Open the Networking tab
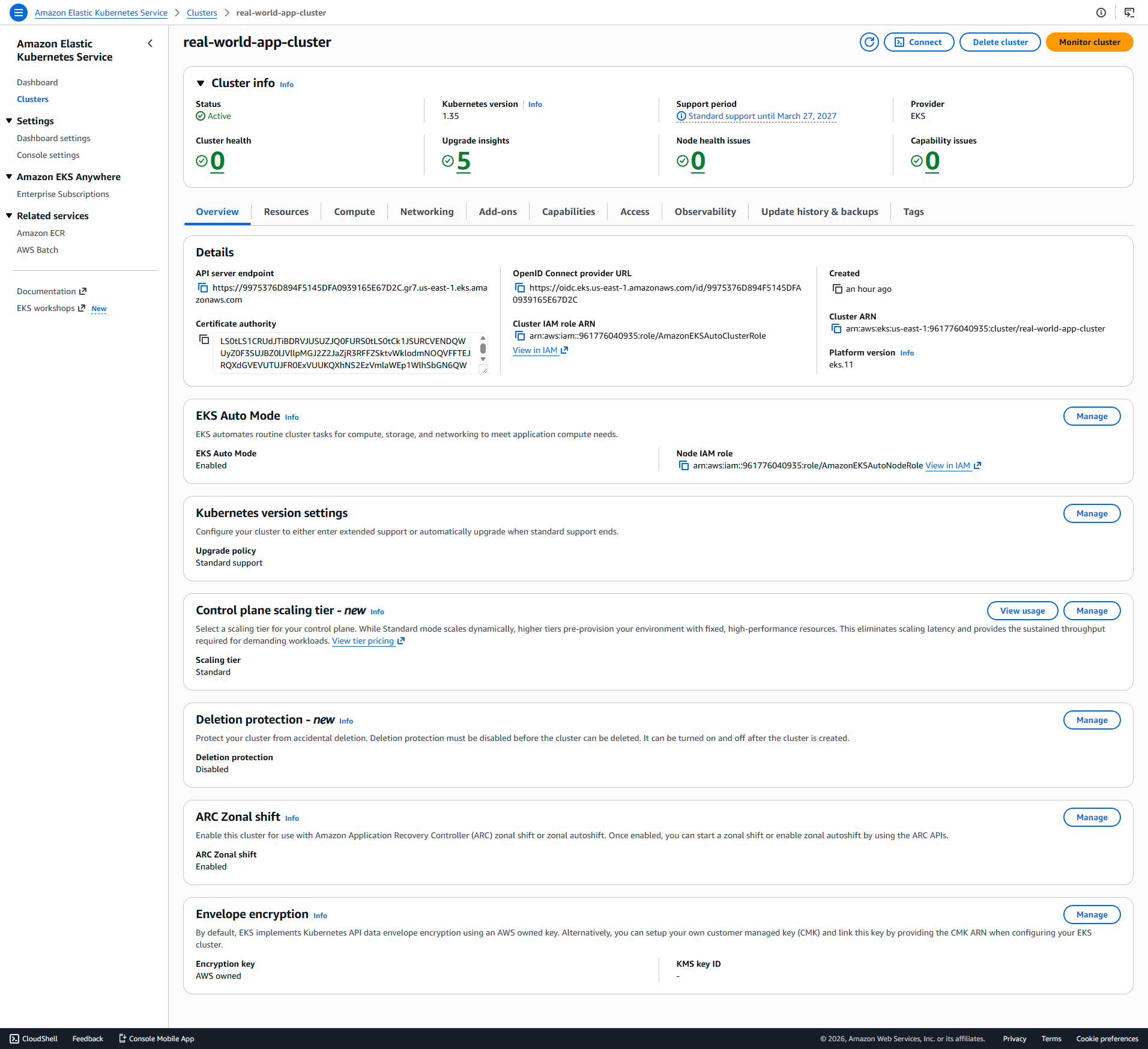 point(427,212)
